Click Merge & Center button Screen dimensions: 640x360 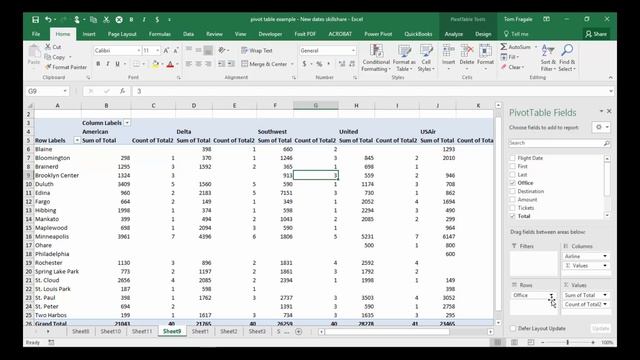(264, 64)
